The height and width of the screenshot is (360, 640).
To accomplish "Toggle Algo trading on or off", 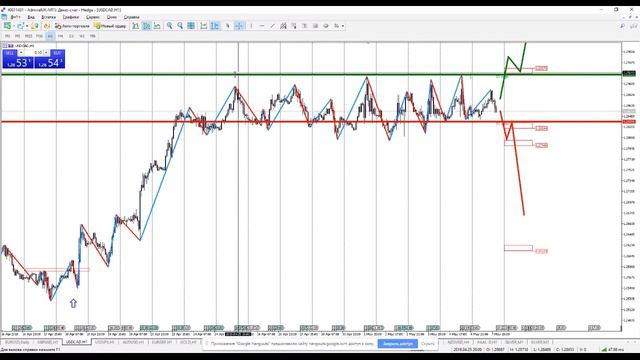I will [x=72, y=26].
